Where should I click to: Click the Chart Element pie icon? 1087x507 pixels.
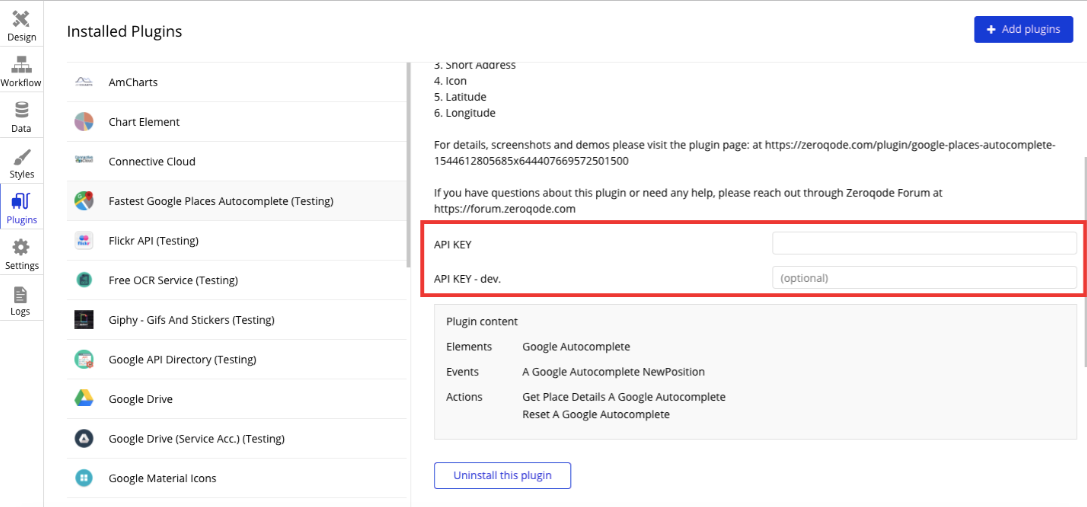tap(84, 122)
